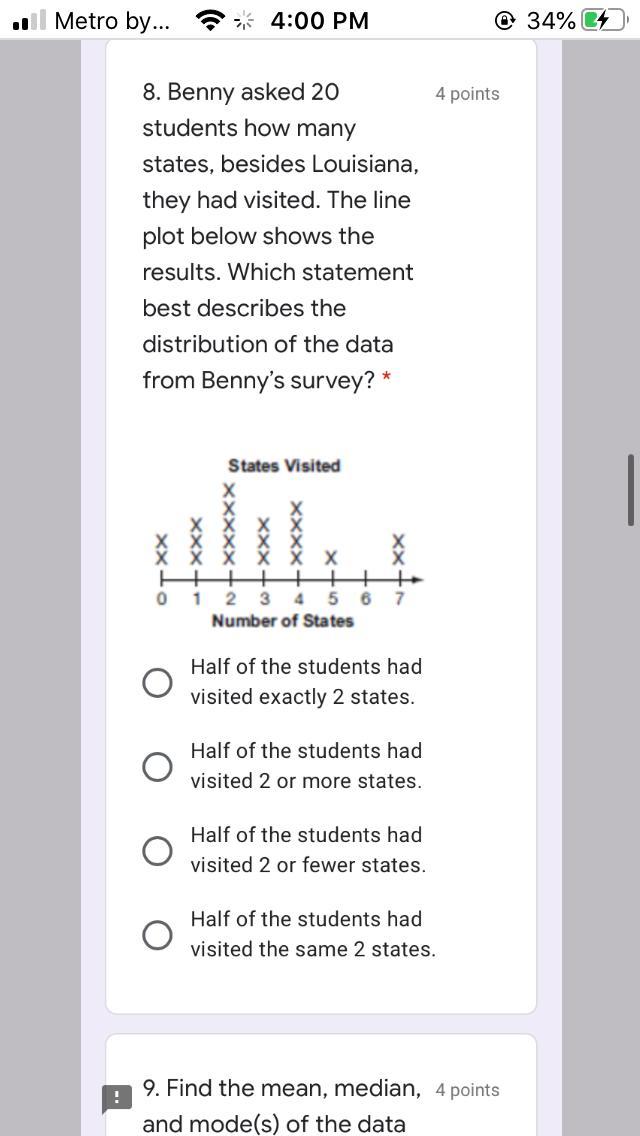
Task: Tap the cellular signal strength icon
Action: pyautogui.click(x=29, y=20)
